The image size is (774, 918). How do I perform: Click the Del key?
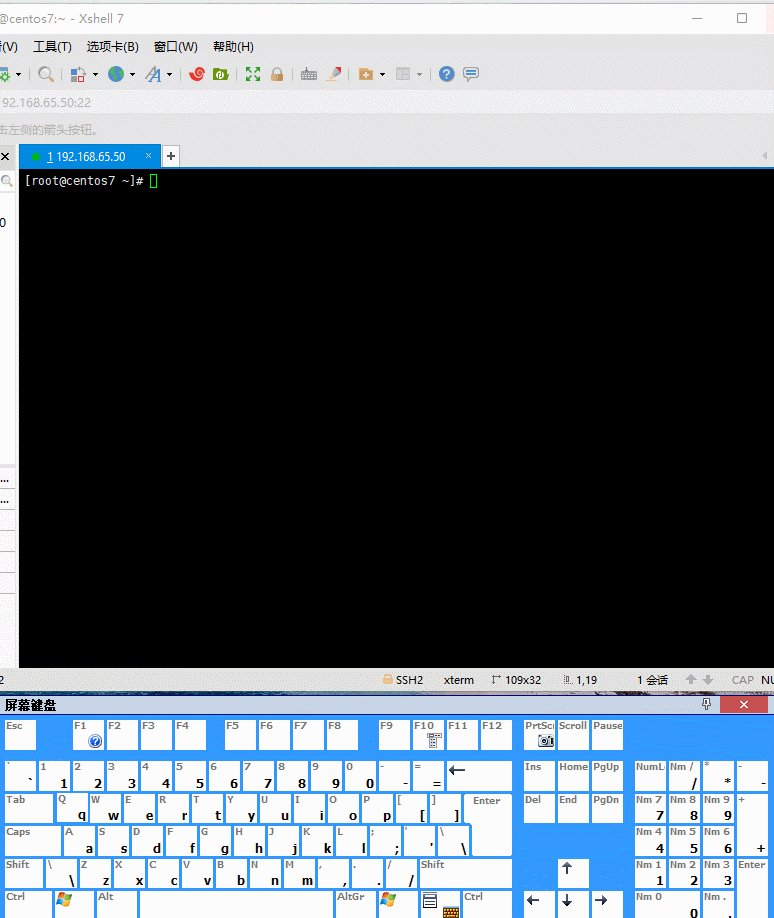(x=539, y=808)
